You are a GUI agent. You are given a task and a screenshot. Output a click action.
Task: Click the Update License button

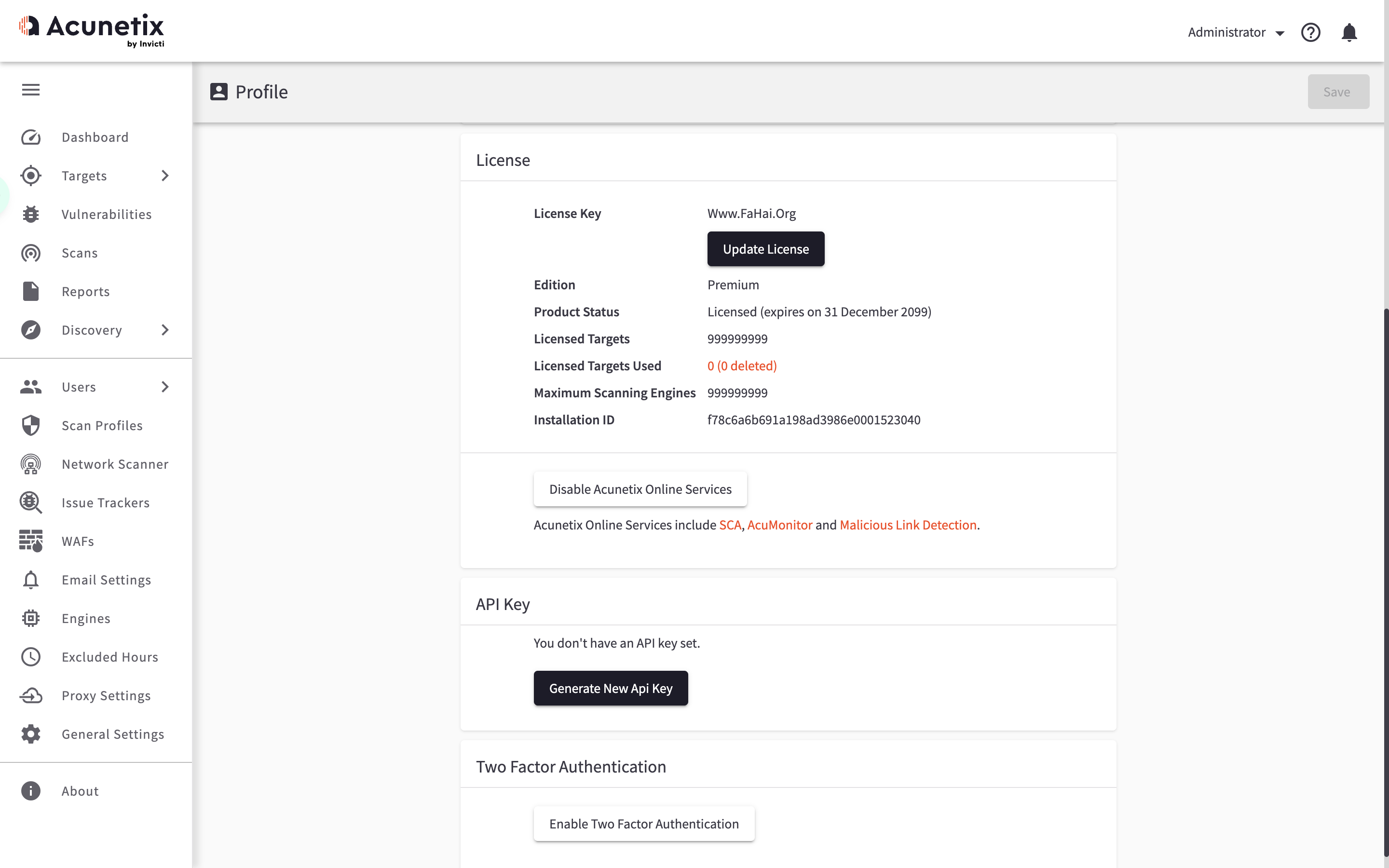click(766, 248)
